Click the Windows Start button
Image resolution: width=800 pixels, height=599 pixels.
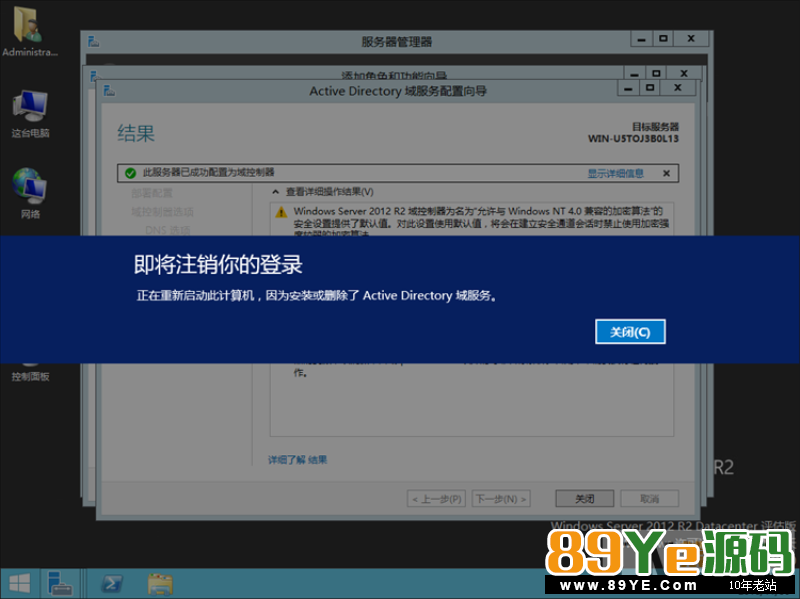[x=20, y=583]
